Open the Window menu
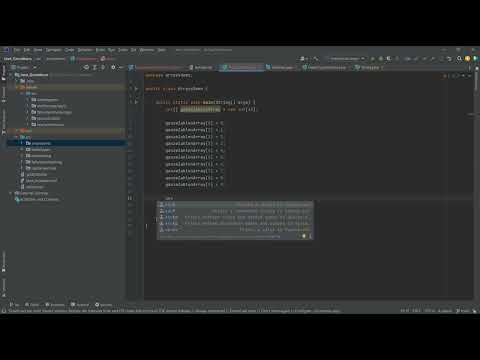 147,50
